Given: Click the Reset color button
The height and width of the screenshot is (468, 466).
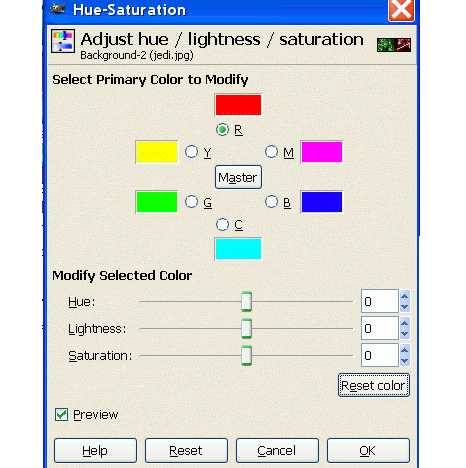Looking at the screenshot, I should click(374, 385).
